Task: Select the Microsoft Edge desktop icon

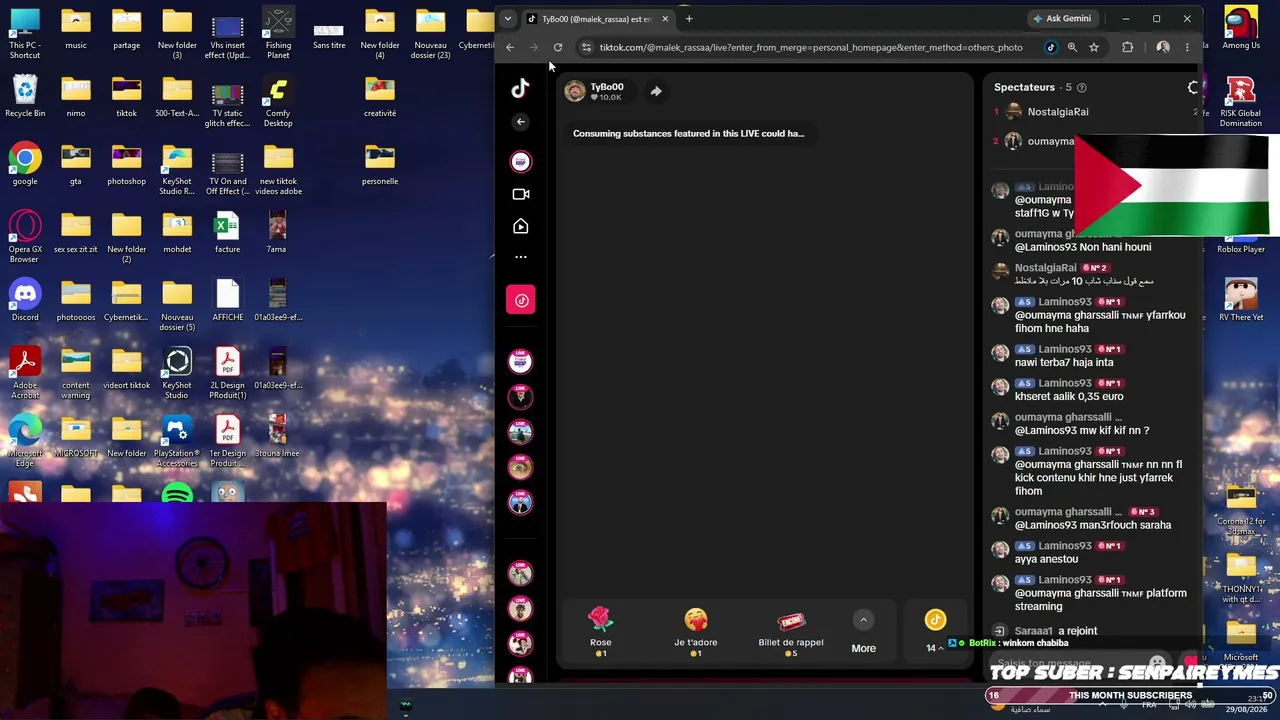Action: coord(25,441)
